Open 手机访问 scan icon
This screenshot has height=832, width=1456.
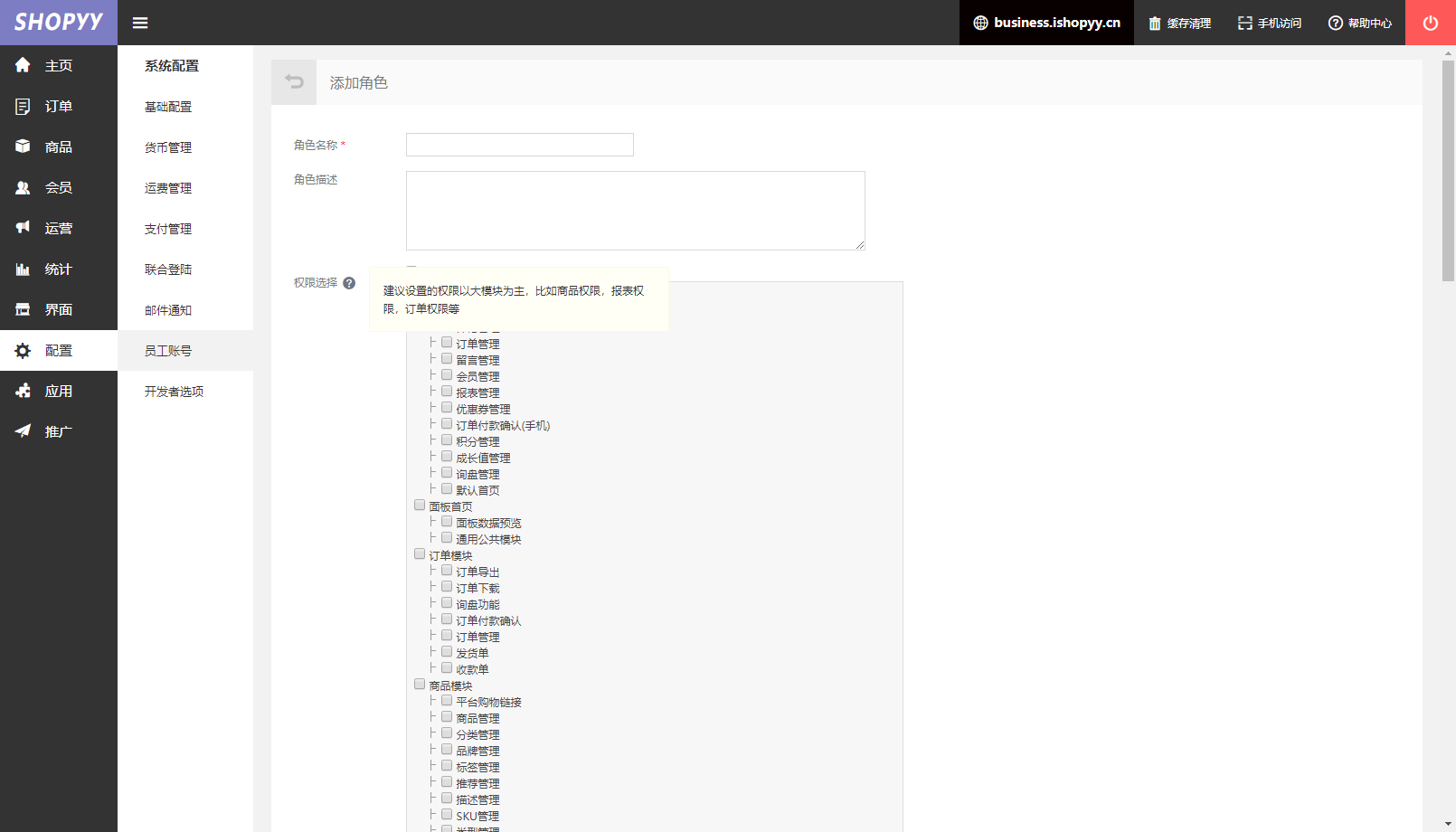[1245, 24]
